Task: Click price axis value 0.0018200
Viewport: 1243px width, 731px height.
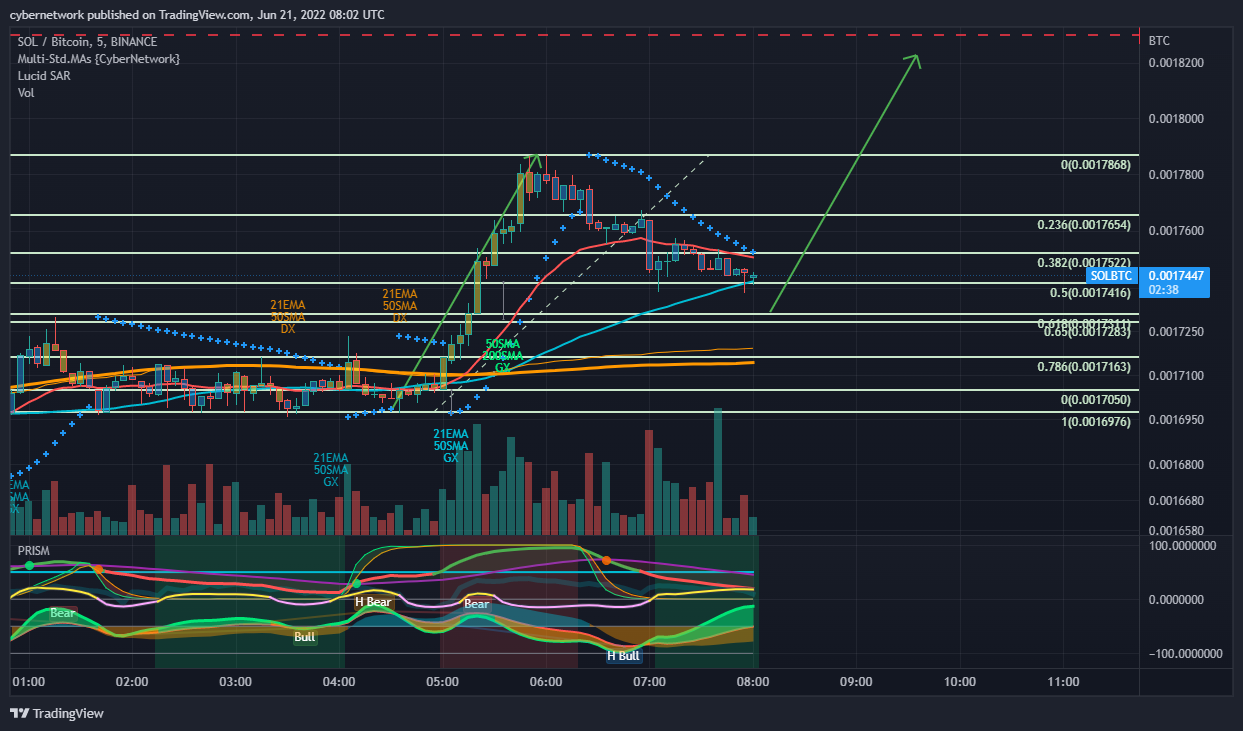Action: pyautogui.click(x=1176, y=63)
